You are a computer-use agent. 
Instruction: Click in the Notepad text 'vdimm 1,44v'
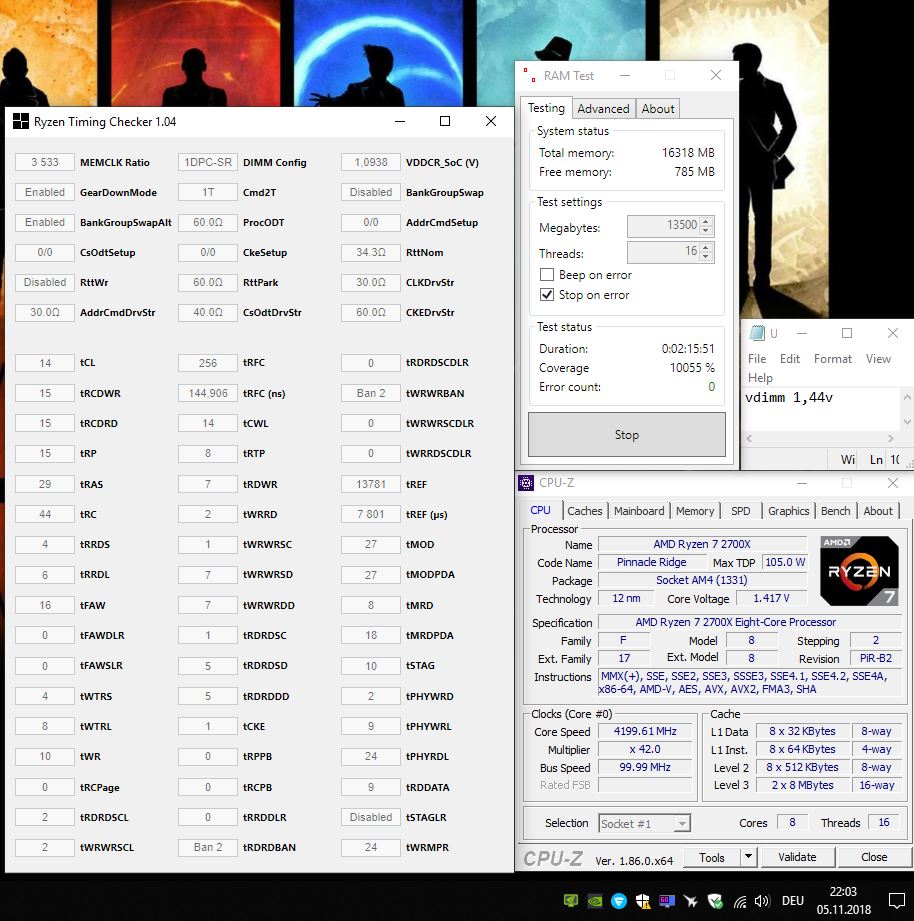[789, 398]
